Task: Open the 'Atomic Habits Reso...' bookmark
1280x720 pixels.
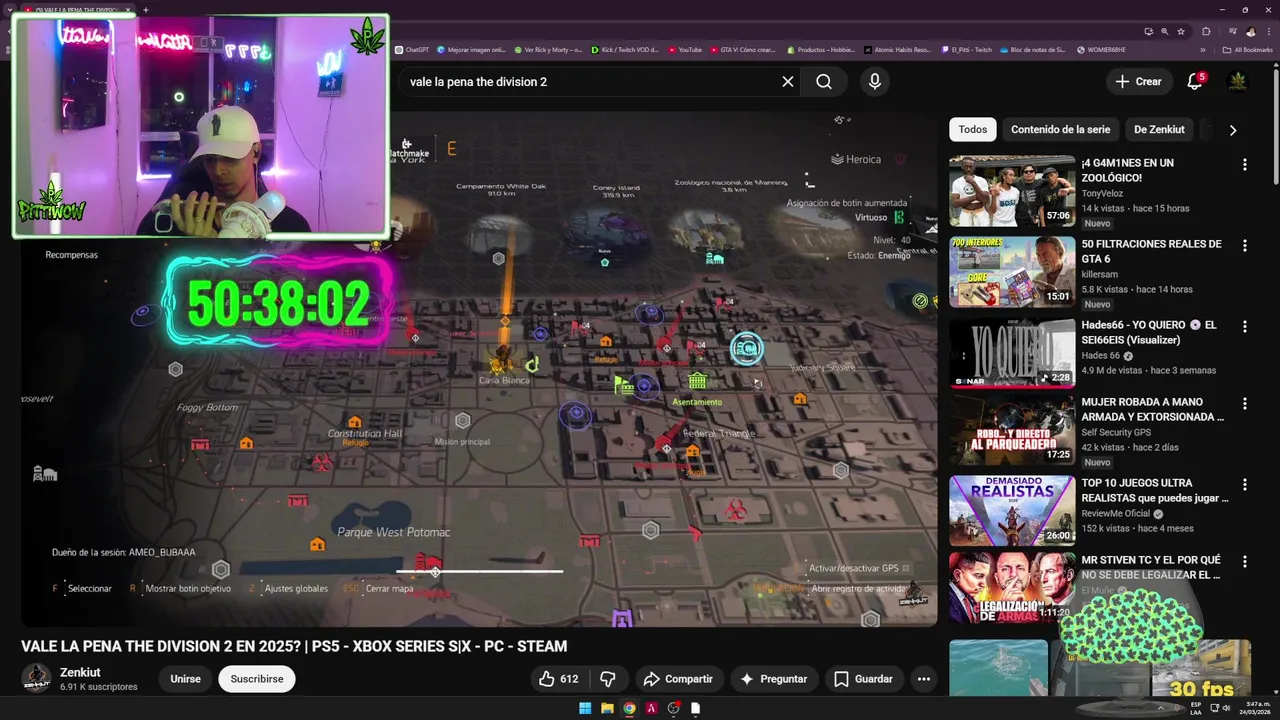Action: point(897,49)
